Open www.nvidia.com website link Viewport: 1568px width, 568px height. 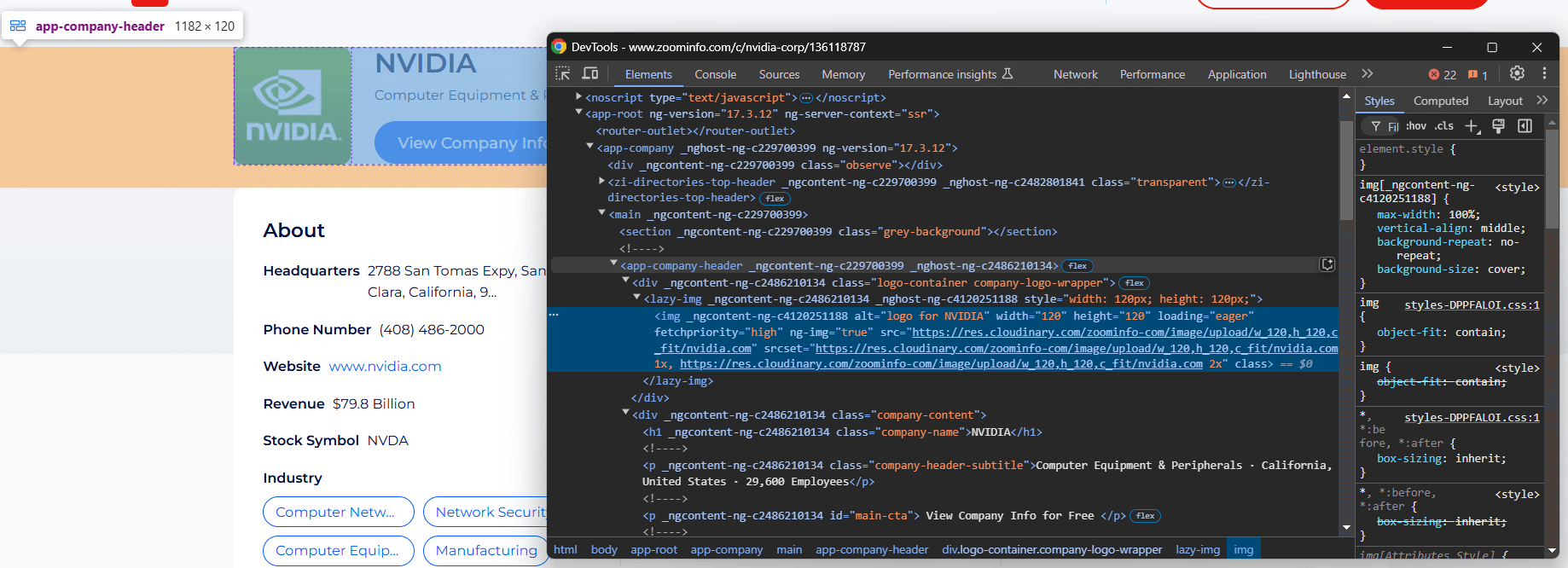pyautogui.click(x=385, y=366)
